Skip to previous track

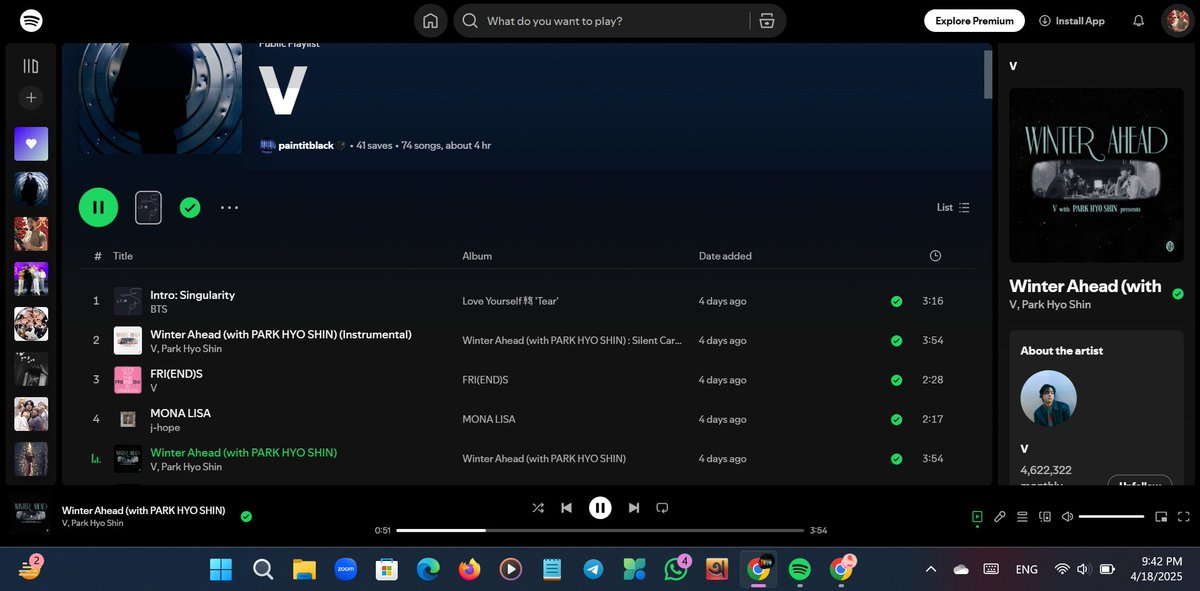[x=567, y=508]
